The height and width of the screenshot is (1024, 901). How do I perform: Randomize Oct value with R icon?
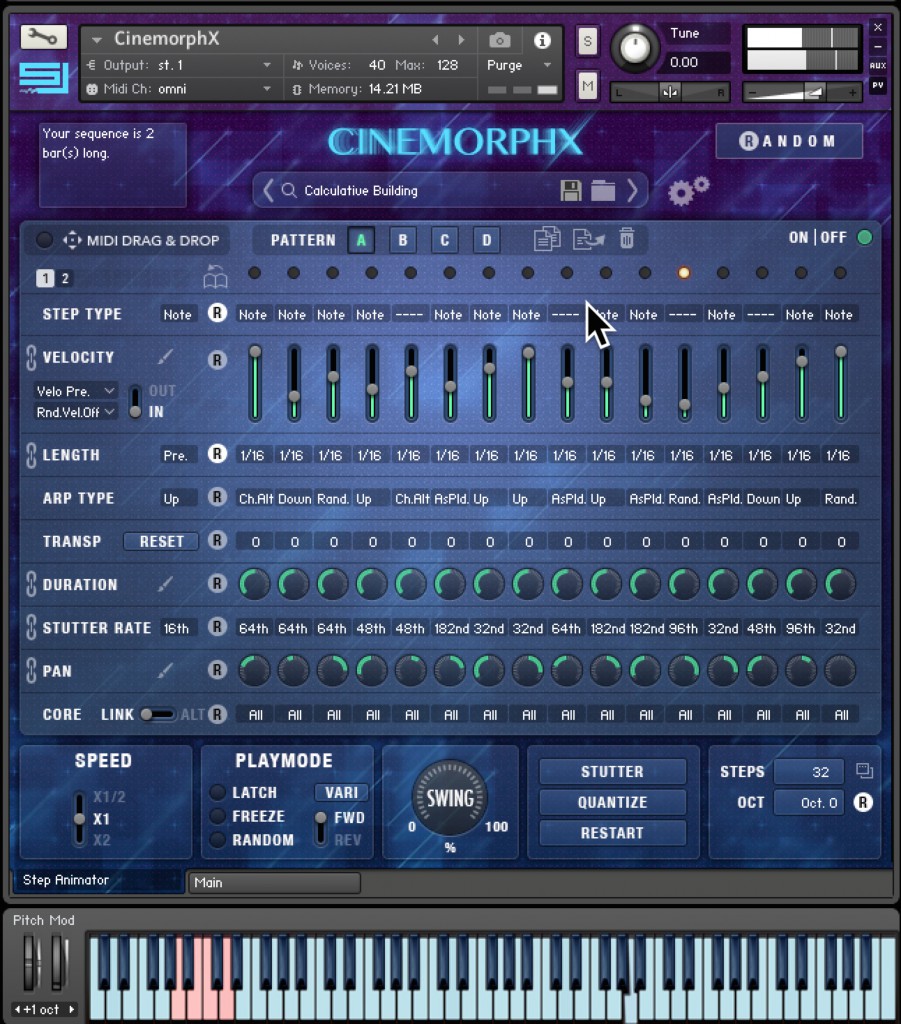click(x=862, y=802)
